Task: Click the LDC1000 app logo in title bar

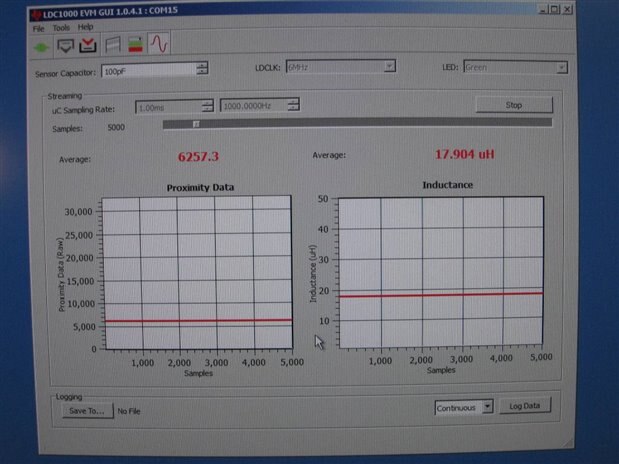Action: [36, 15]
